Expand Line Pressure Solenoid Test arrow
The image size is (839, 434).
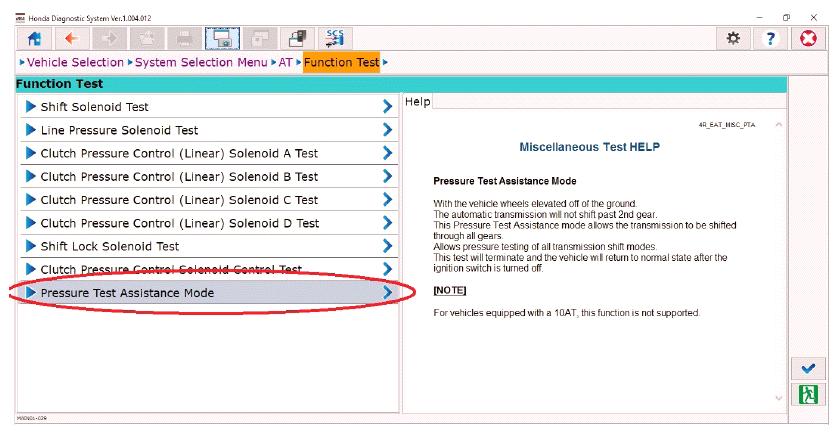(388, 130)
